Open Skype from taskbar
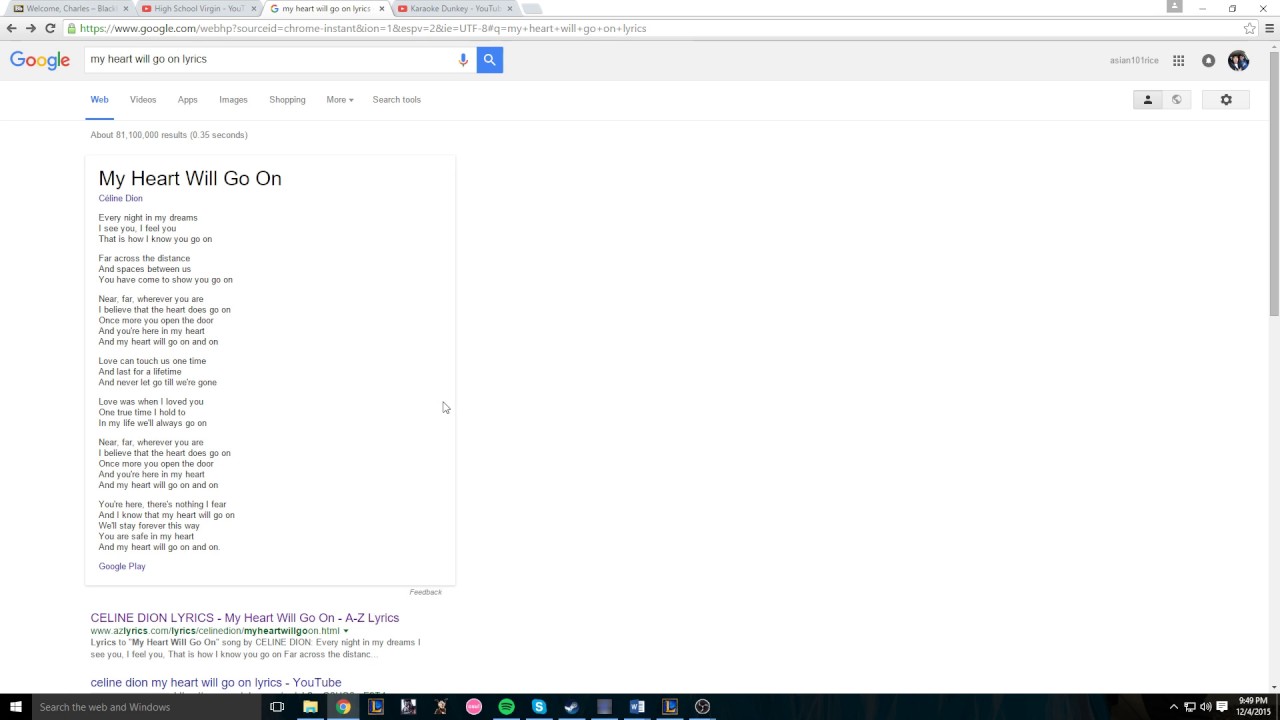The width and height of the screenshot is (1280, 720). click(x=539, y=707)
